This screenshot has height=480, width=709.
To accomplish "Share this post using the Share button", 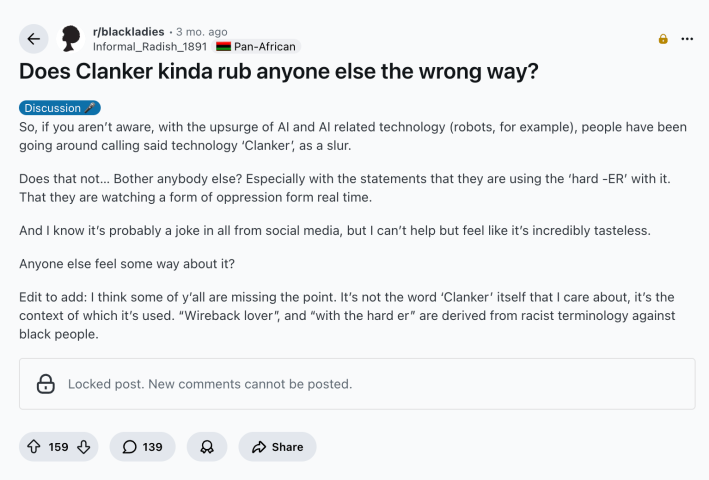I will 278,447.
